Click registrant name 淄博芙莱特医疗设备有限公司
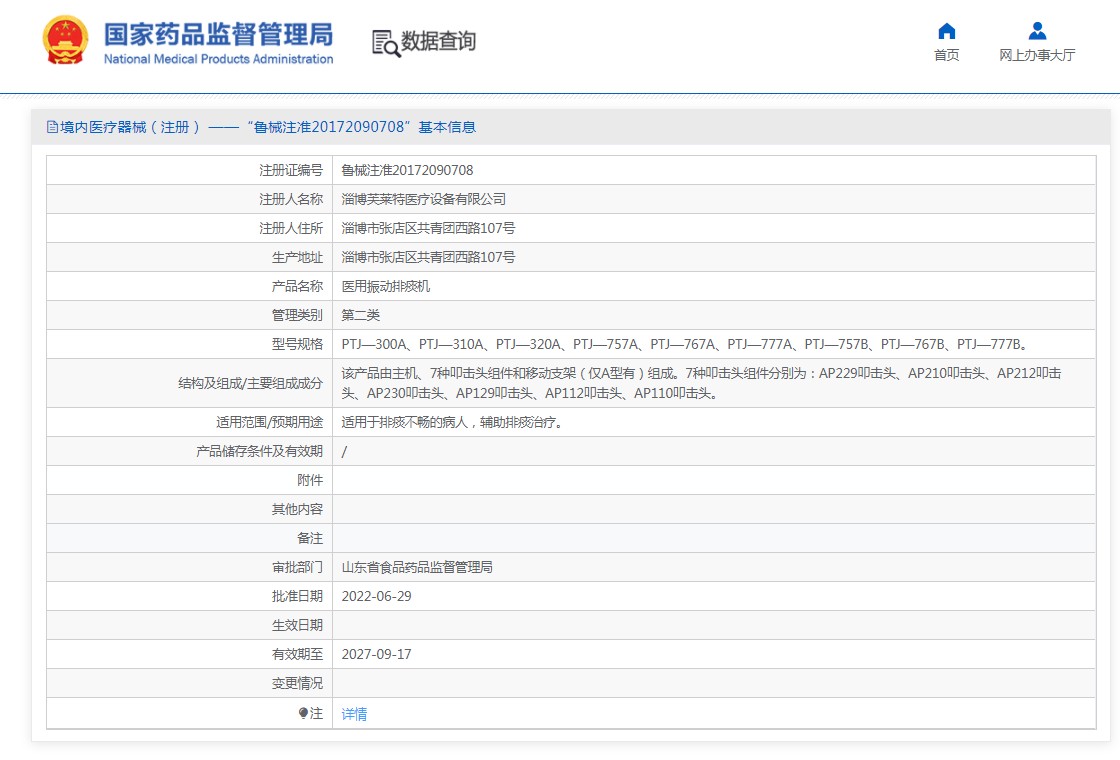Screen dimensions: 1120x760 pos(424,199)
